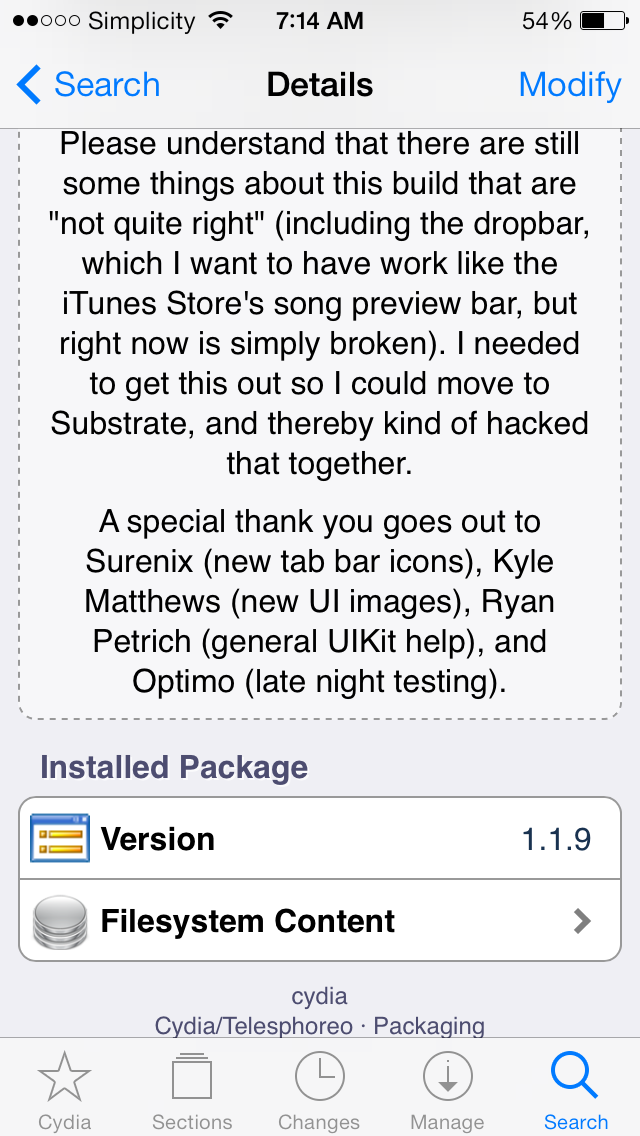The image size is (640, 1136).
Task: Tap the Modify button
Action: (570, 85)
